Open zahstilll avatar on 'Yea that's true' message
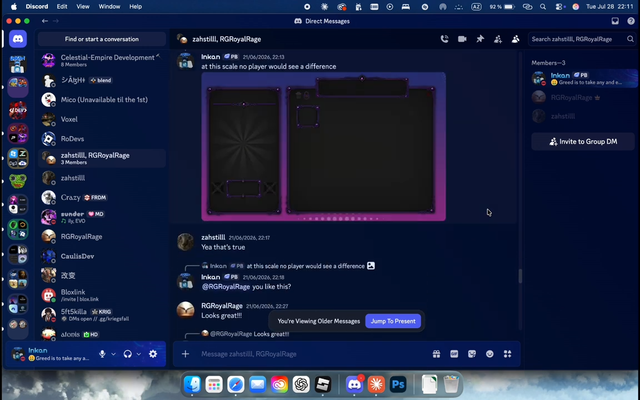The height and width of the screenshot is (400, 640). pyautogui.click(x=185, y=242)
